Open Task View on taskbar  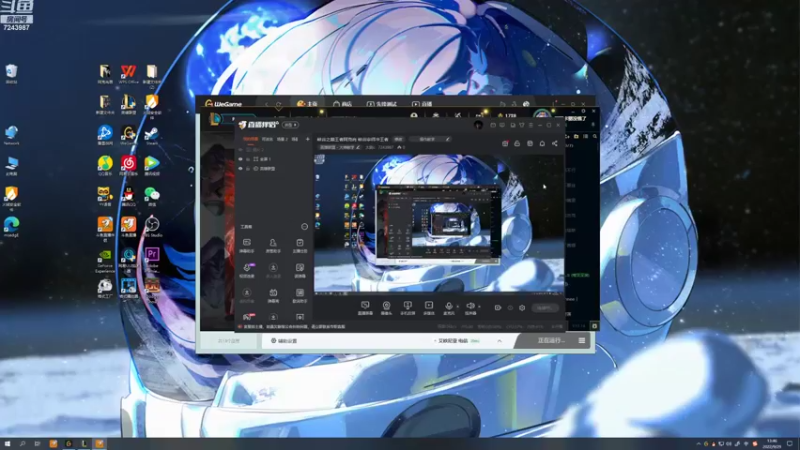pyautogui.click(x=37, y=444)
